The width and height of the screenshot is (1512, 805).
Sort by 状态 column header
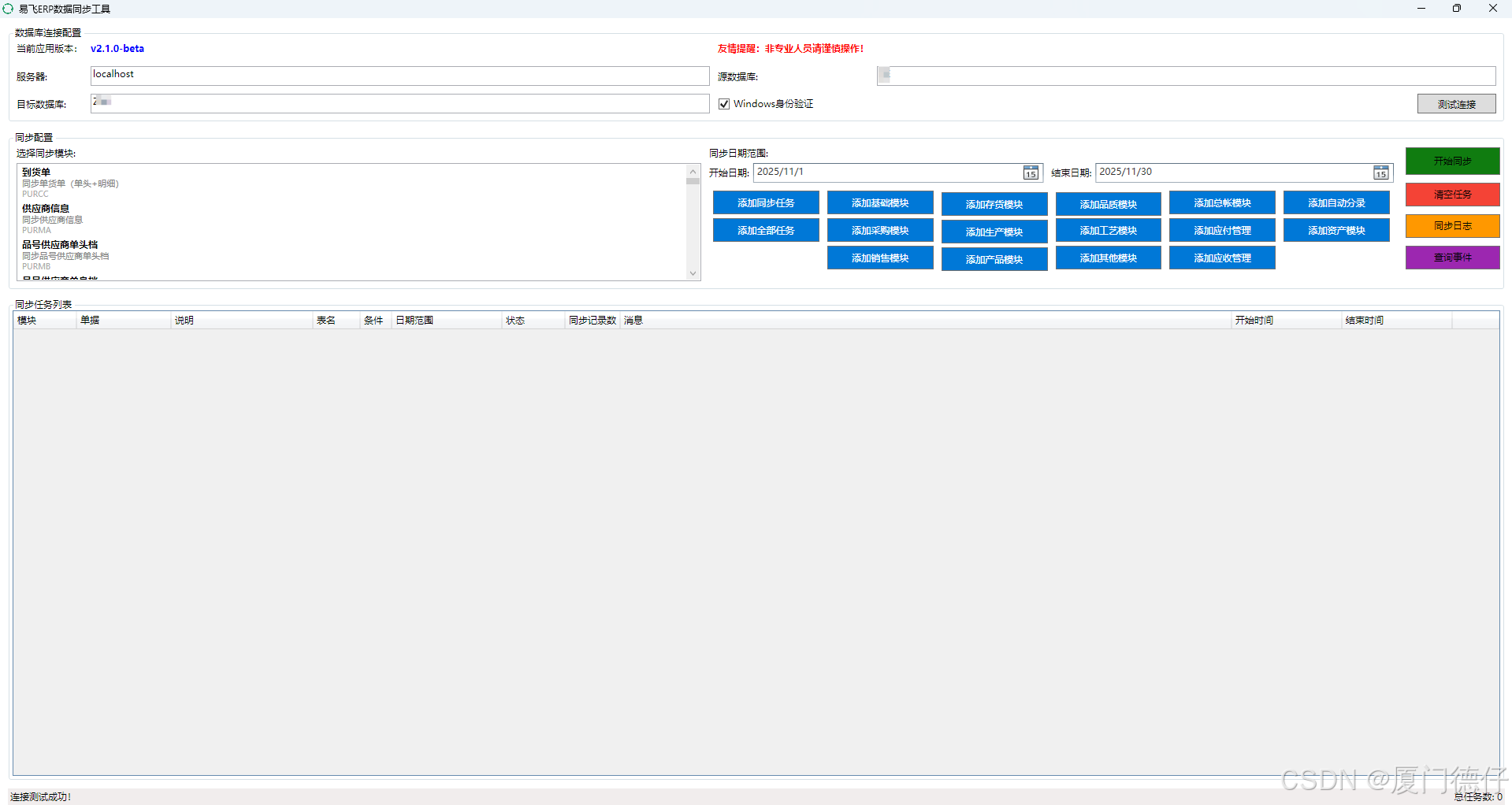click(533, 320)
